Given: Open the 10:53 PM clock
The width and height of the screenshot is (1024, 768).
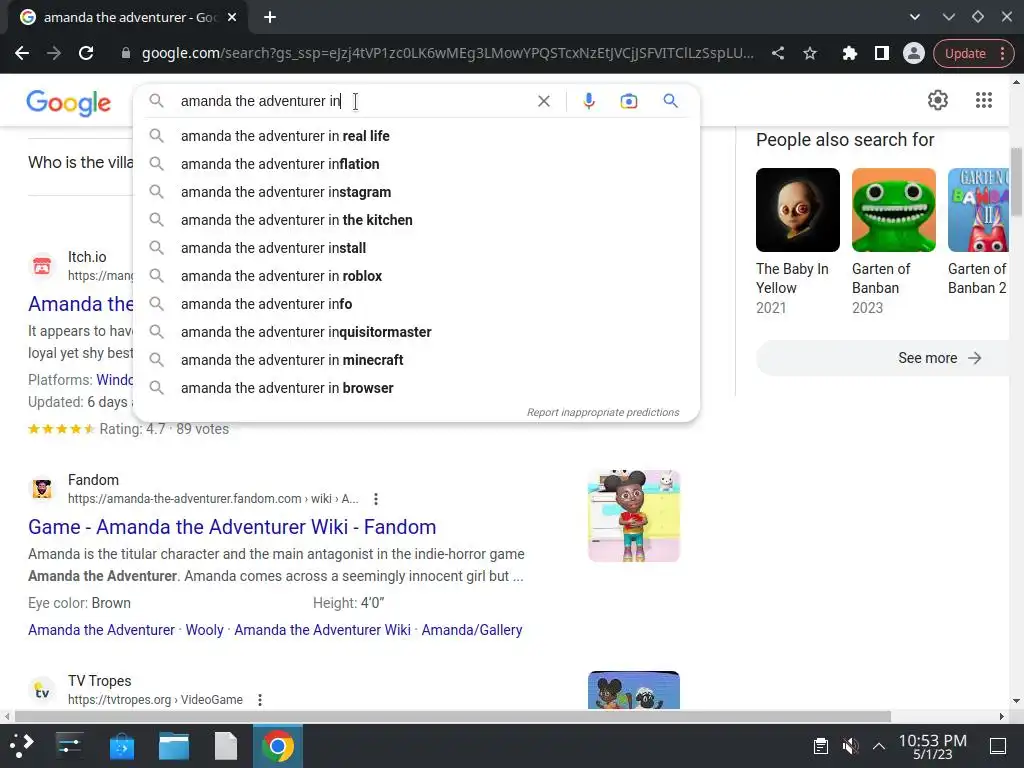Looking at the screenshot, I should pos(933,746).
